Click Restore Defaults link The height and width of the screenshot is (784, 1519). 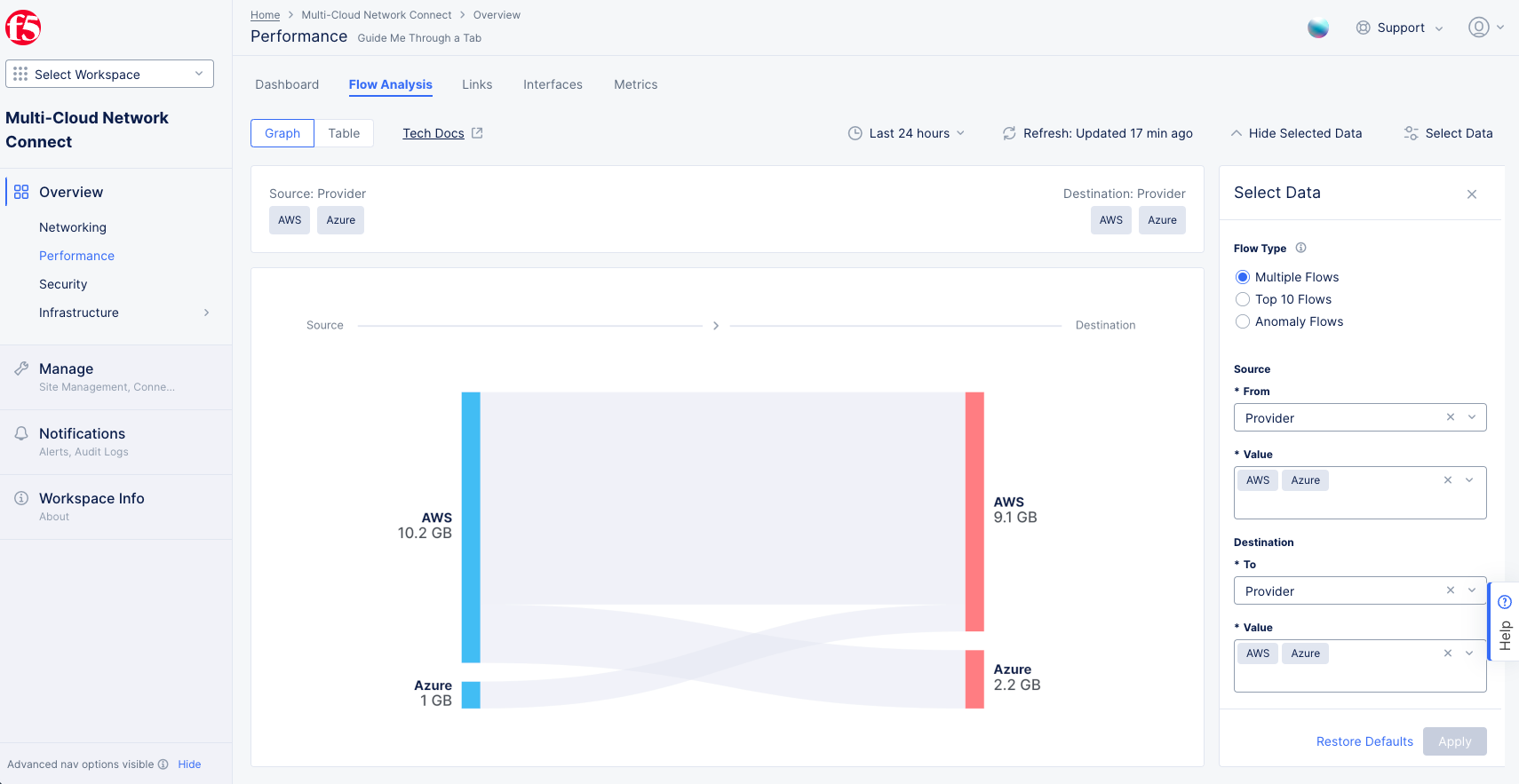click(x=1364, y=741)
